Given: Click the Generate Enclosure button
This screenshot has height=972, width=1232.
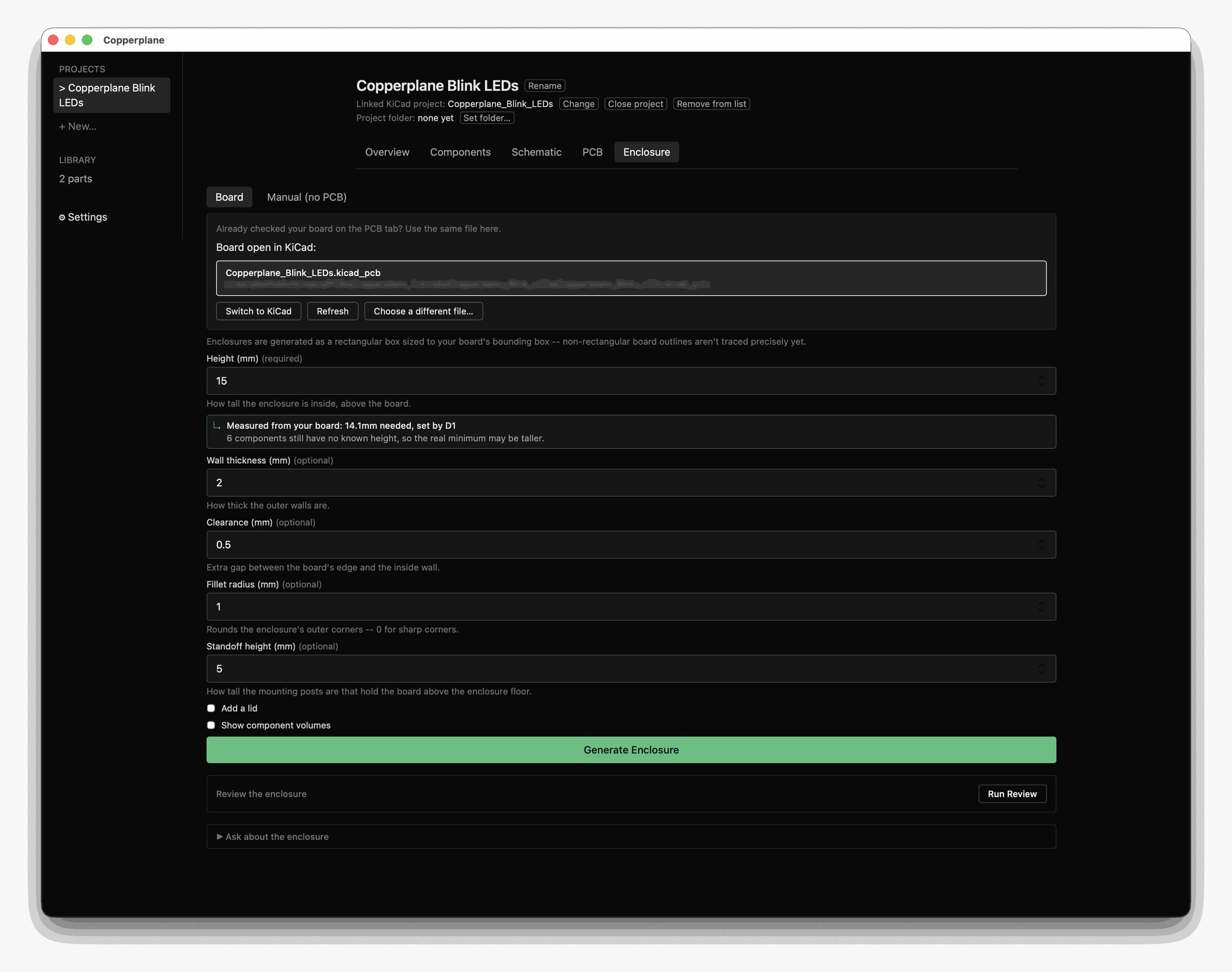Looking at the screenshot, I should coord(631,750).
